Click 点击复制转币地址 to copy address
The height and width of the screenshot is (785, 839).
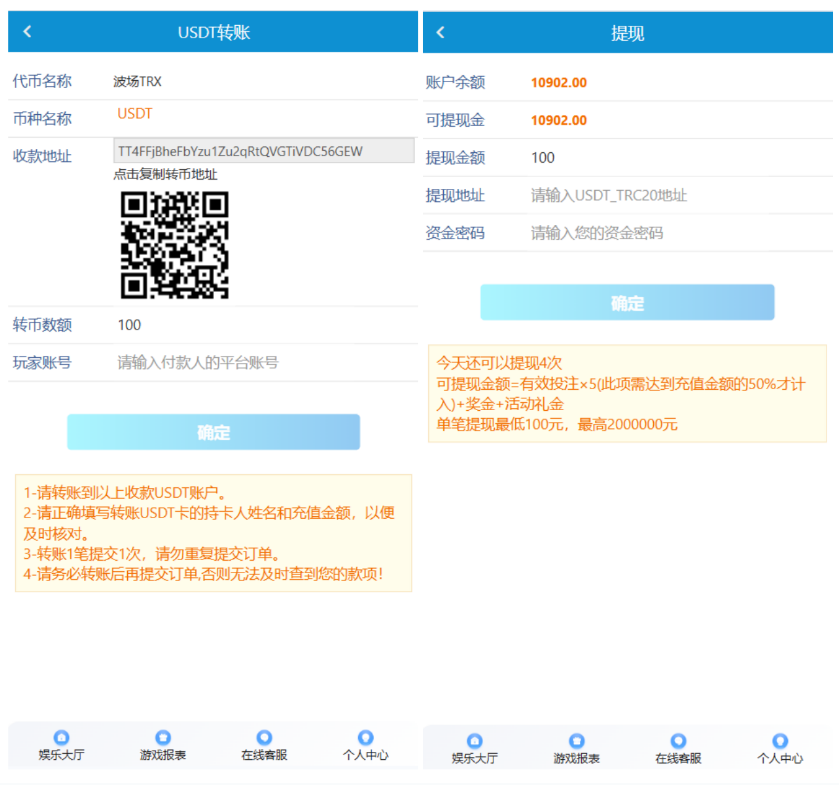coord(165,174)
